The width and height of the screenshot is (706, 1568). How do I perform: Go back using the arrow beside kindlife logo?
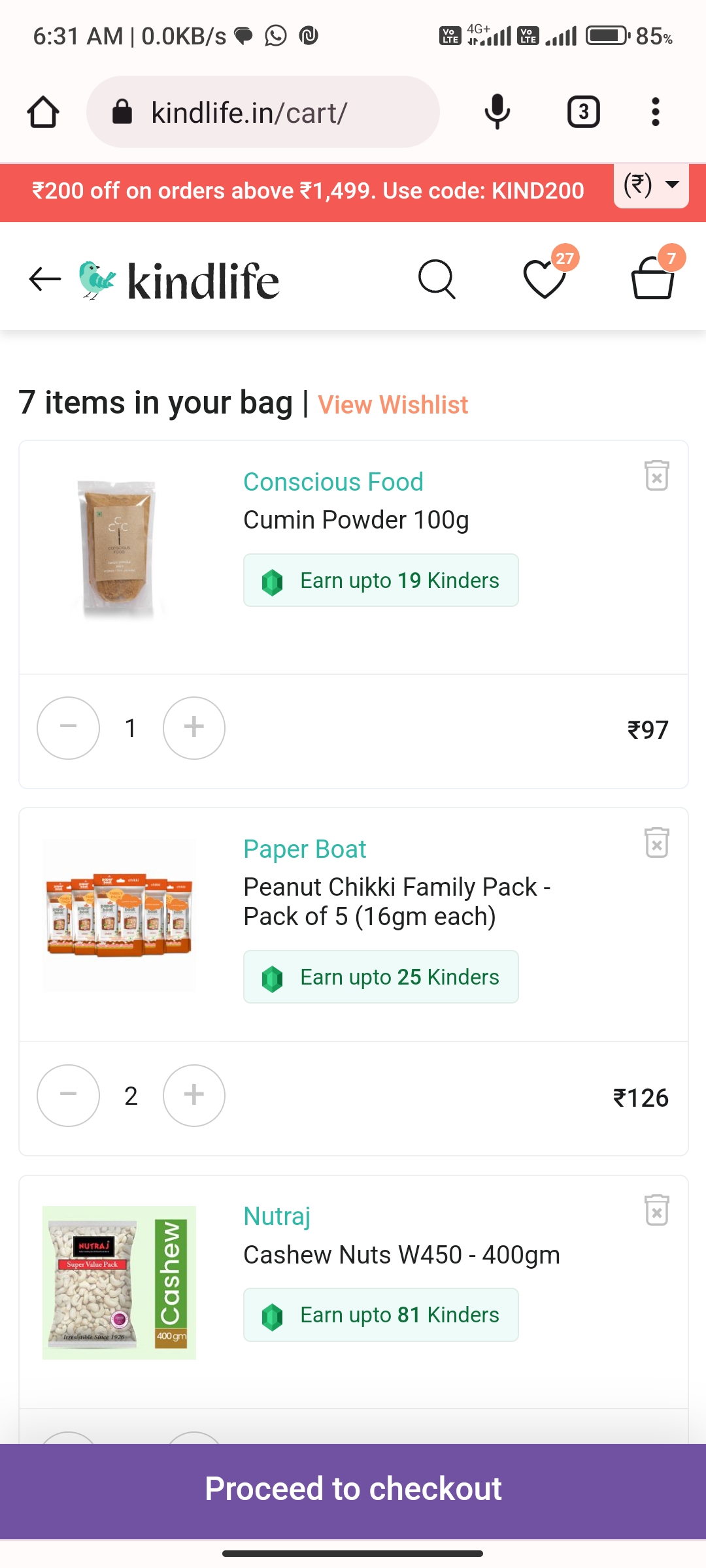(44, 279)
